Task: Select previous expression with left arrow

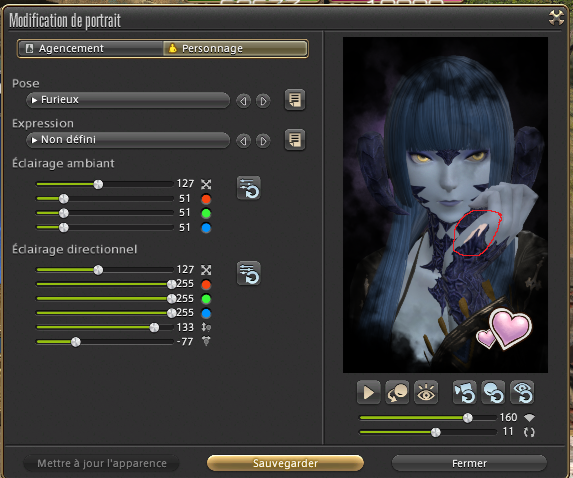Action: (243, 141)
